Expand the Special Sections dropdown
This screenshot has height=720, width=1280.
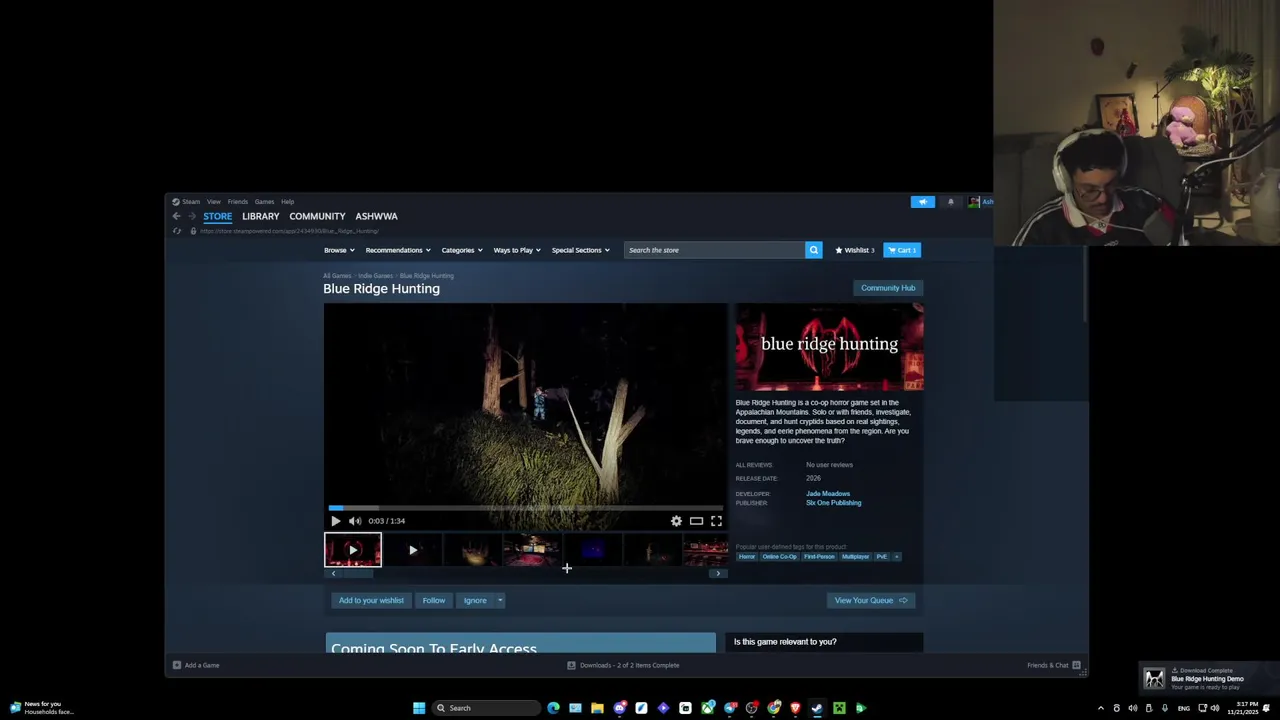click(x=580, y=250)
